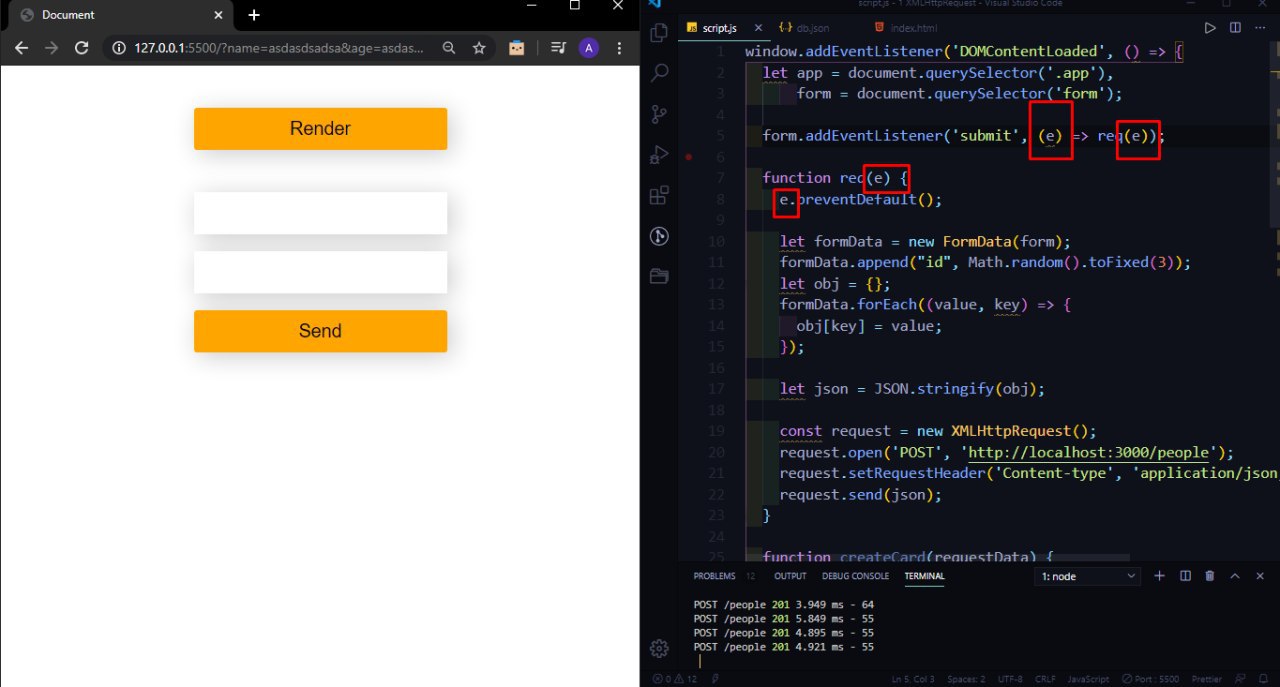Change file encoding via 'UTF-8'
The height and width of the screenshot is (687, 1280).
tap(1009, 679)
